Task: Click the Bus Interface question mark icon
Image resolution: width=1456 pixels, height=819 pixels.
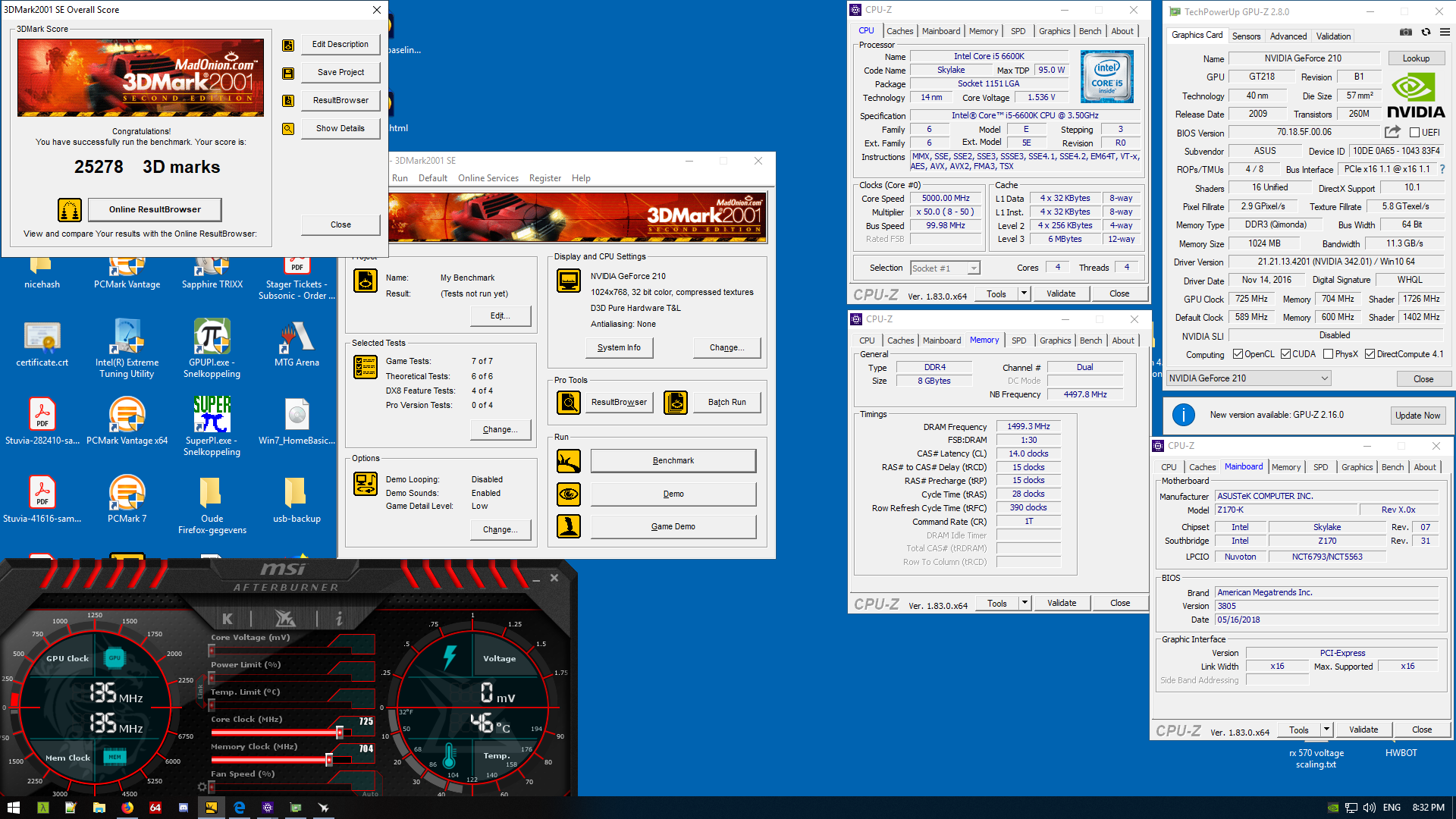Action: [1442, 169]
